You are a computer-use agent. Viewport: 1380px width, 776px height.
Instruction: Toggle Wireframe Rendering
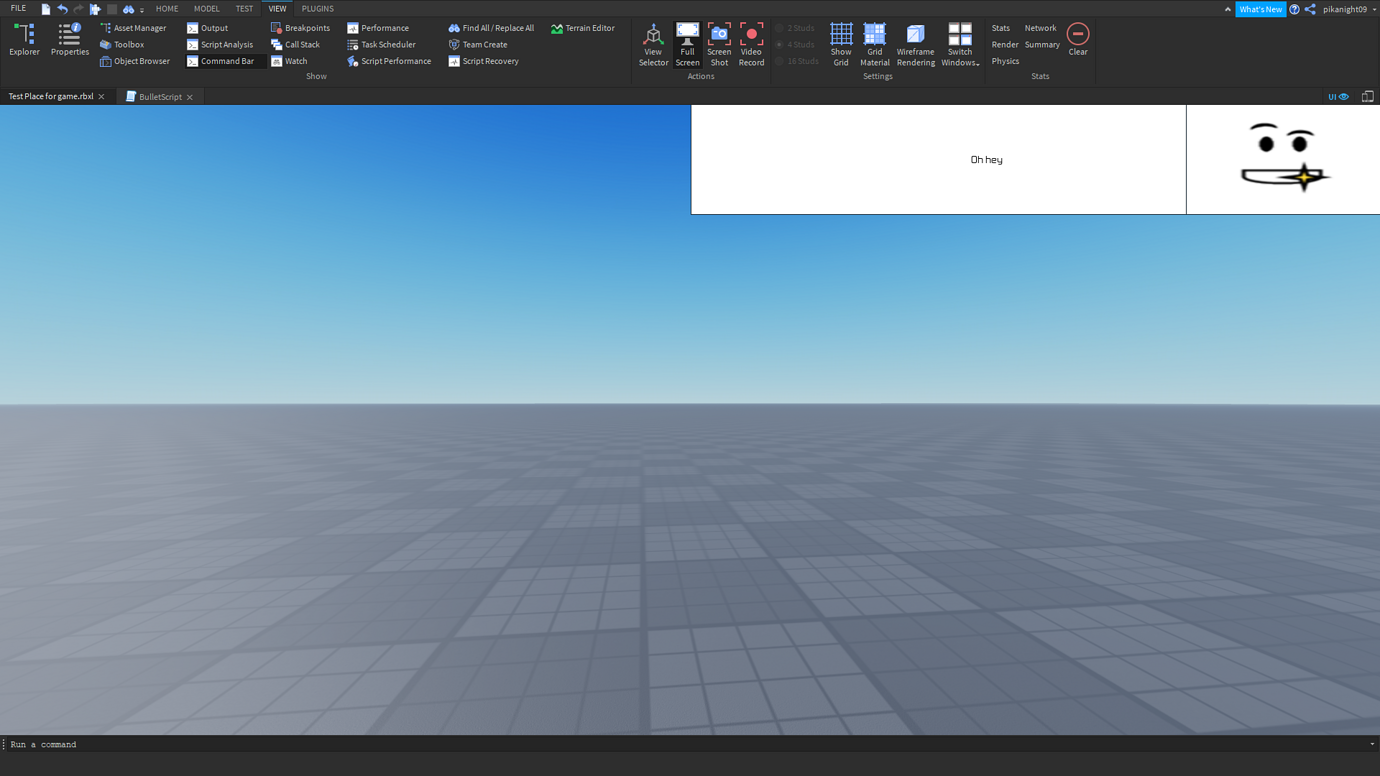[x=915, y=43]
